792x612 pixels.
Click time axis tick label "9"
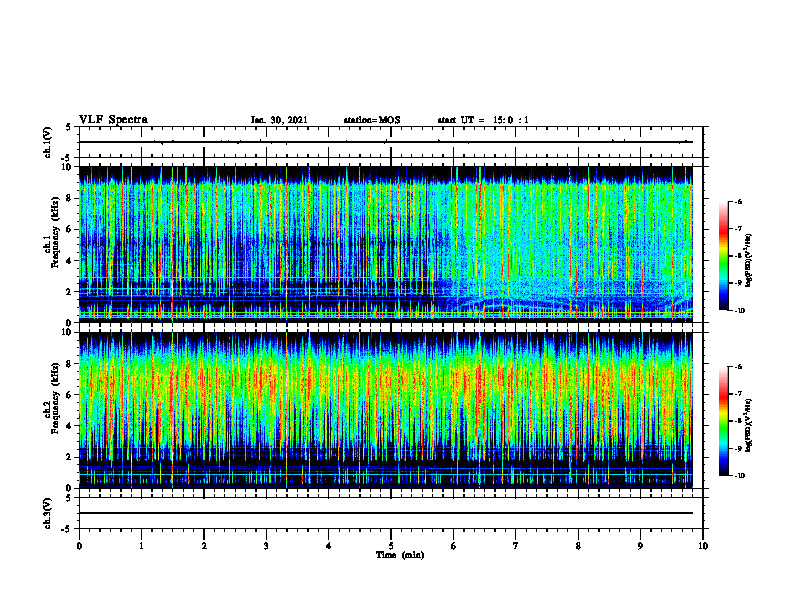(x=640, y=546)
